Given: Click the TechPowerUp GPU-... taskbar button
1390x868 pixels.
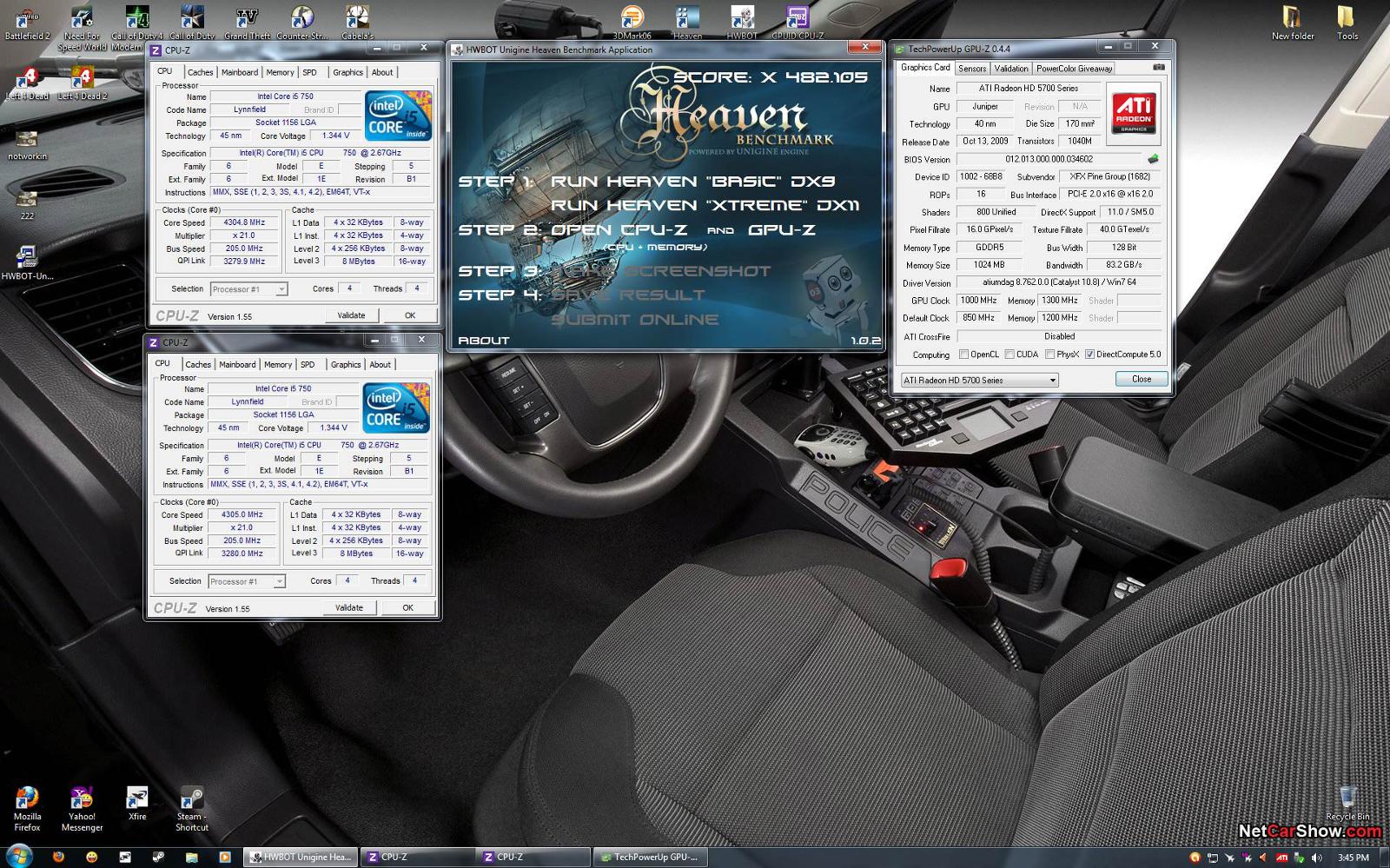Looking at the screenshot, I should pos(649,857).
